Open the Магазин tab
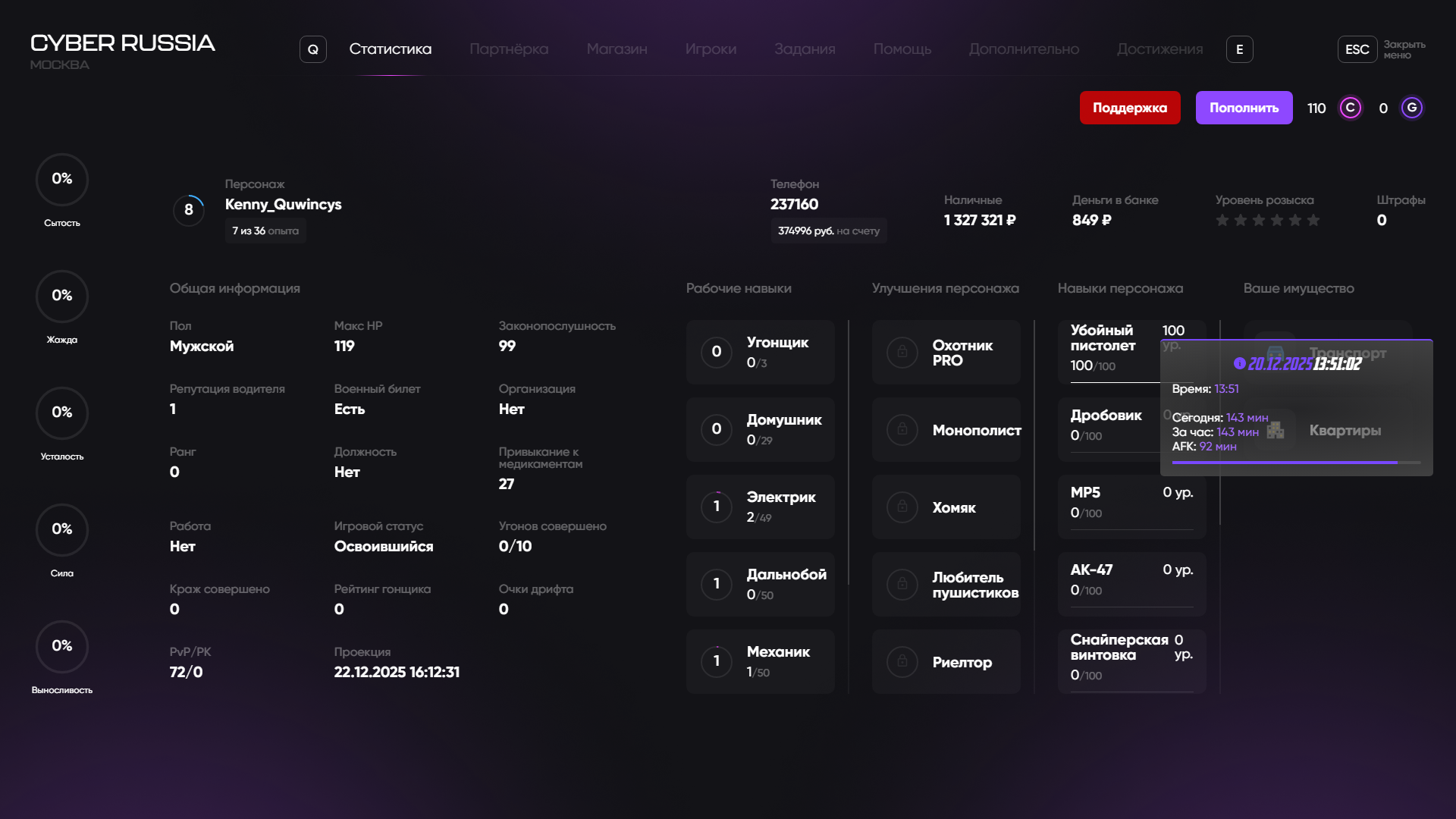 coord(617,49)
